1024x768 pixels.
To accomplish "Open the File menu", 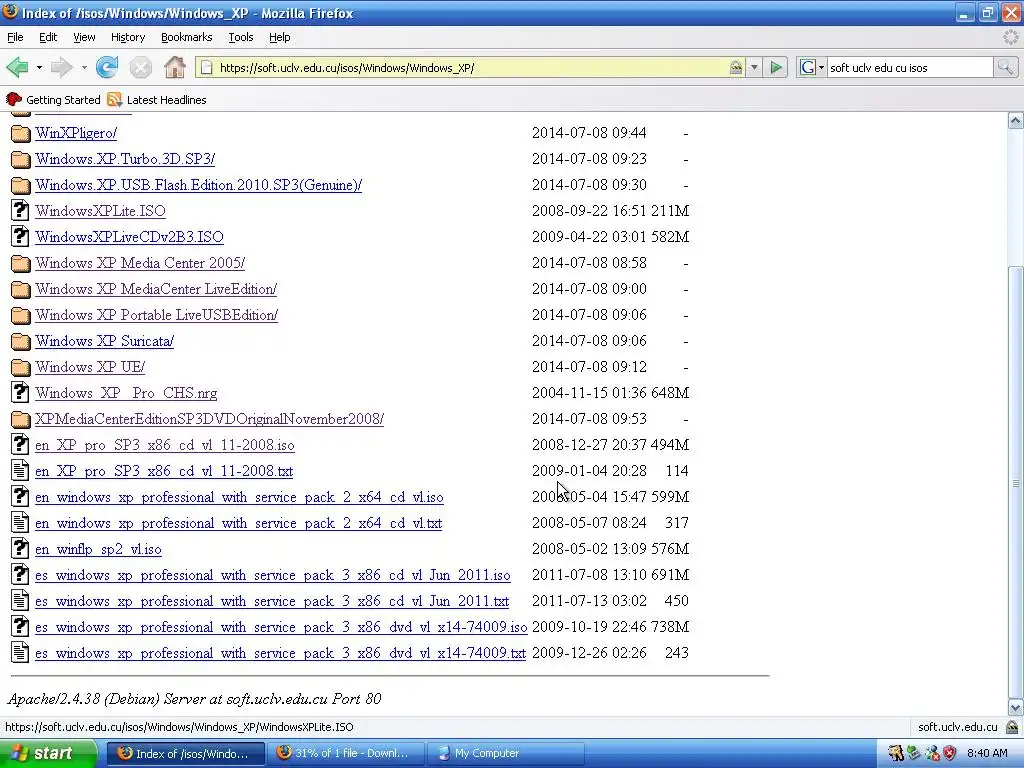I will coord(15,37).
